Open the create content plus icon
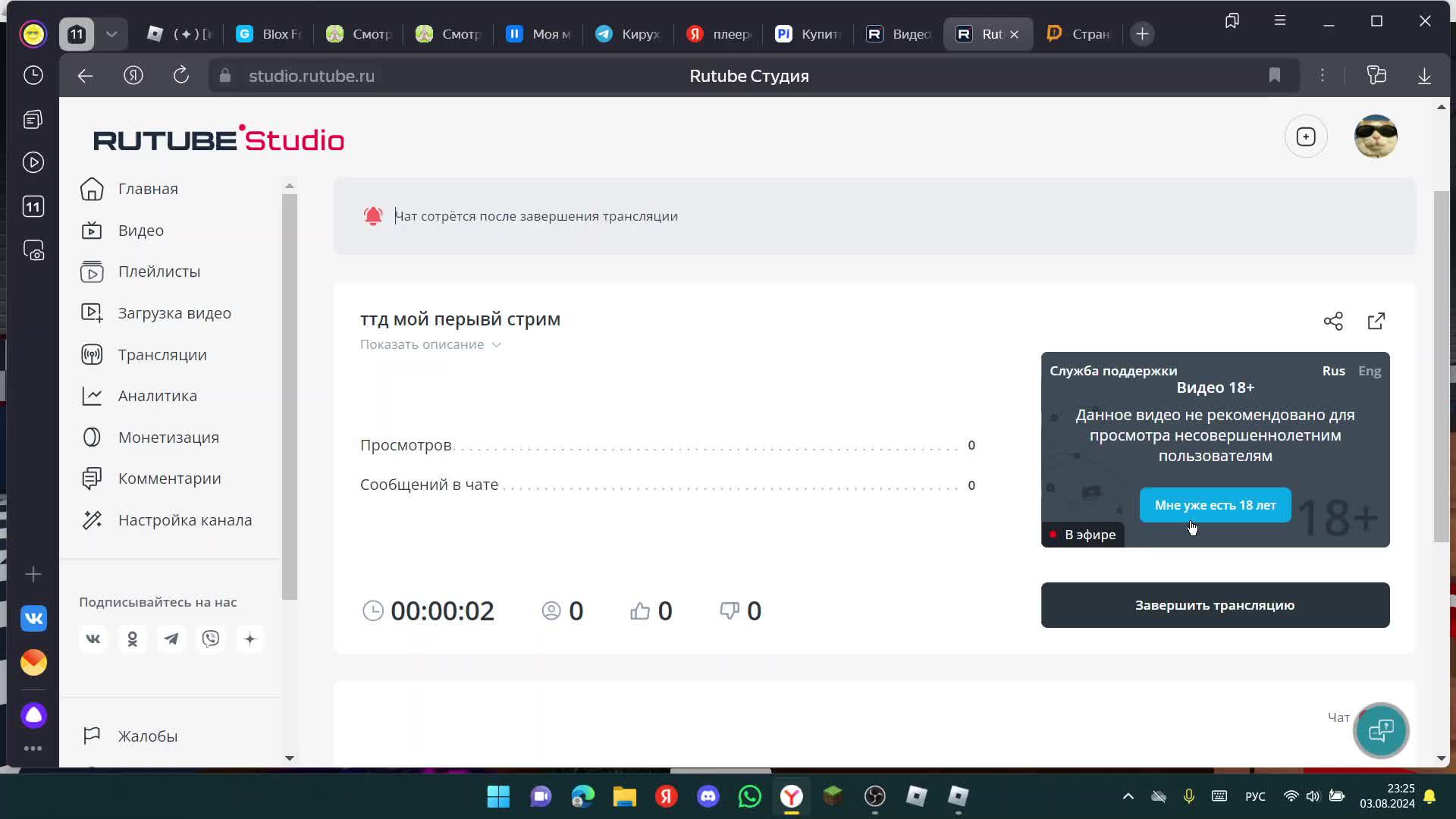1456x819 pixels. tap(1306, 136)
